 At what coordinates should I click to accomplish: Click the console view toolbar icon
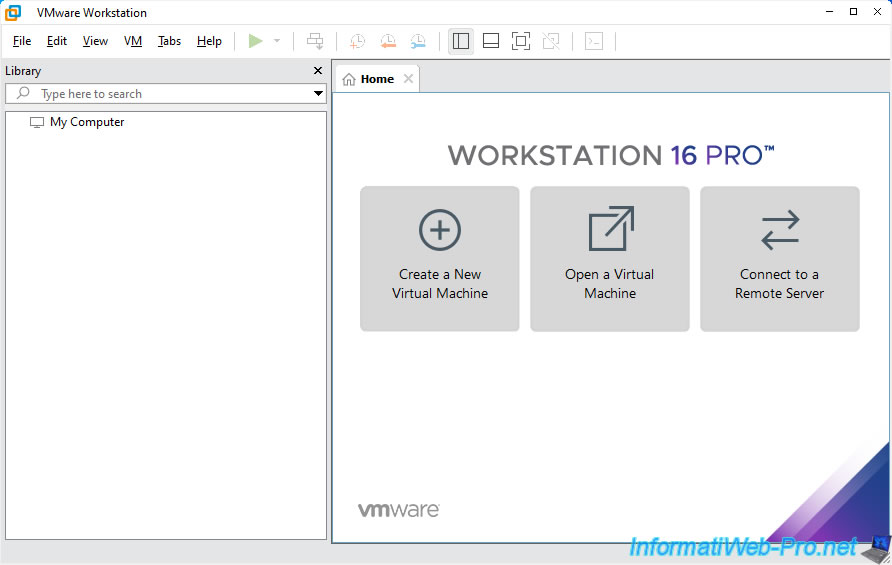click(594, 41)
